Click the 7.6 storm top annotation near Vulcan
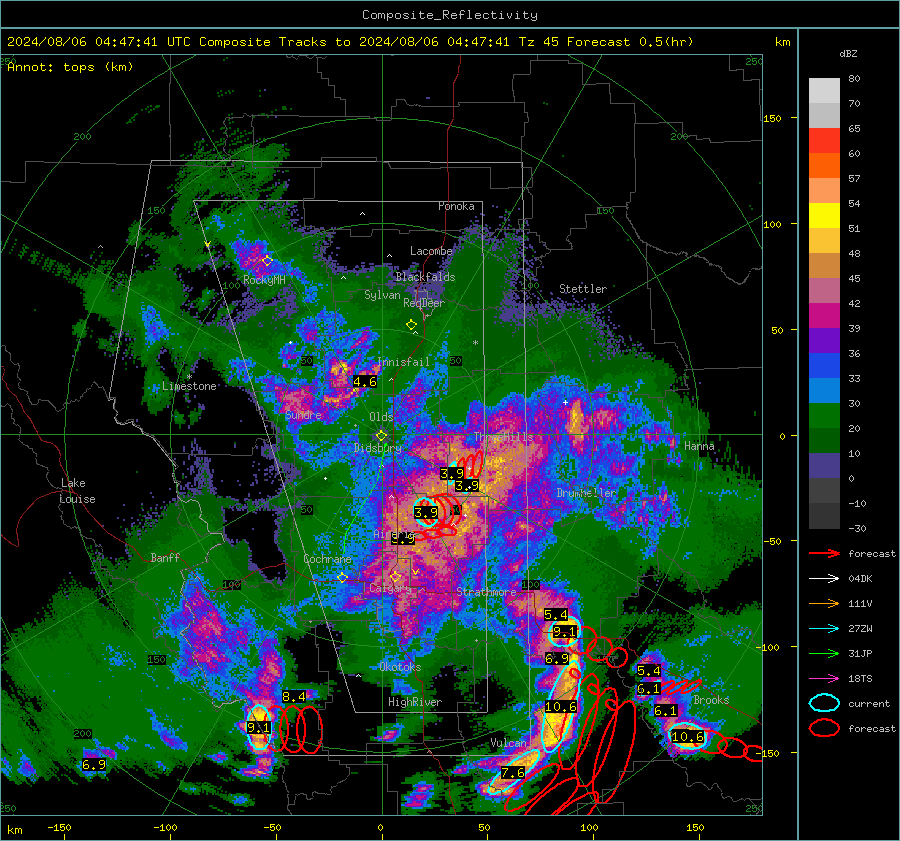 [x=513, y=773]
